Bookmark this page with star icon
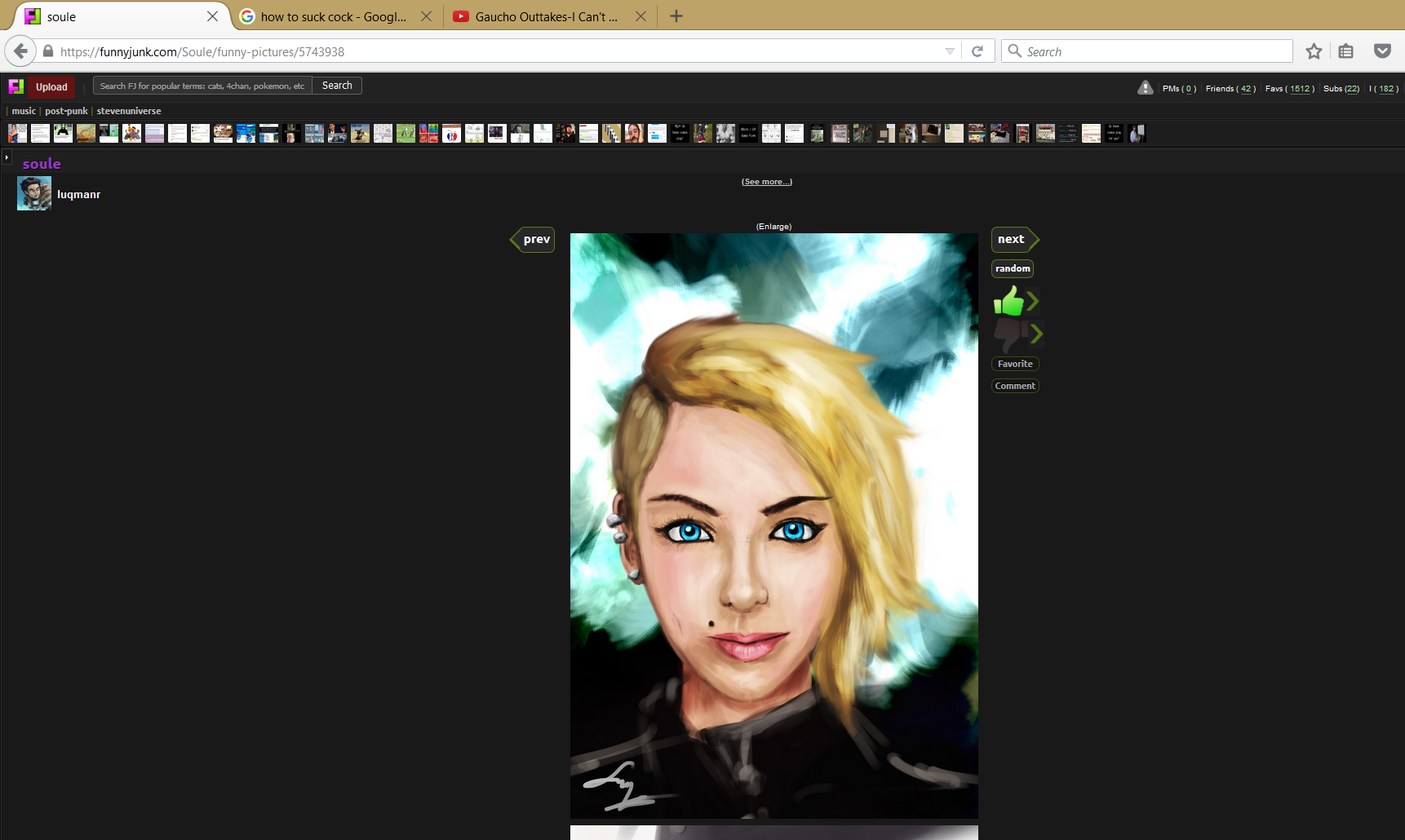Screen dimensions: 1405x840 point(1313,51)
